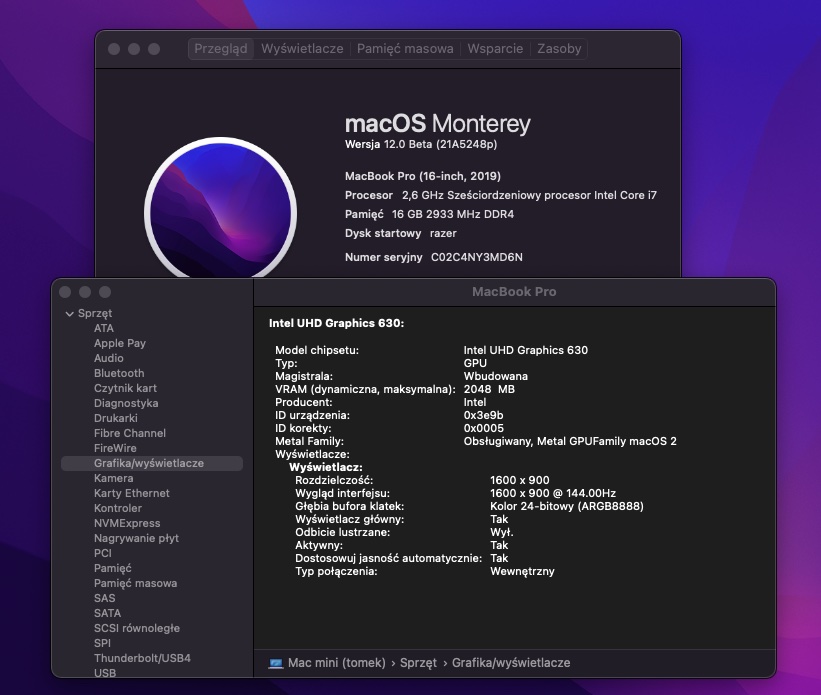Select USB in the sidebar
This screenshot has width=821, height=695.
(105, 673)
